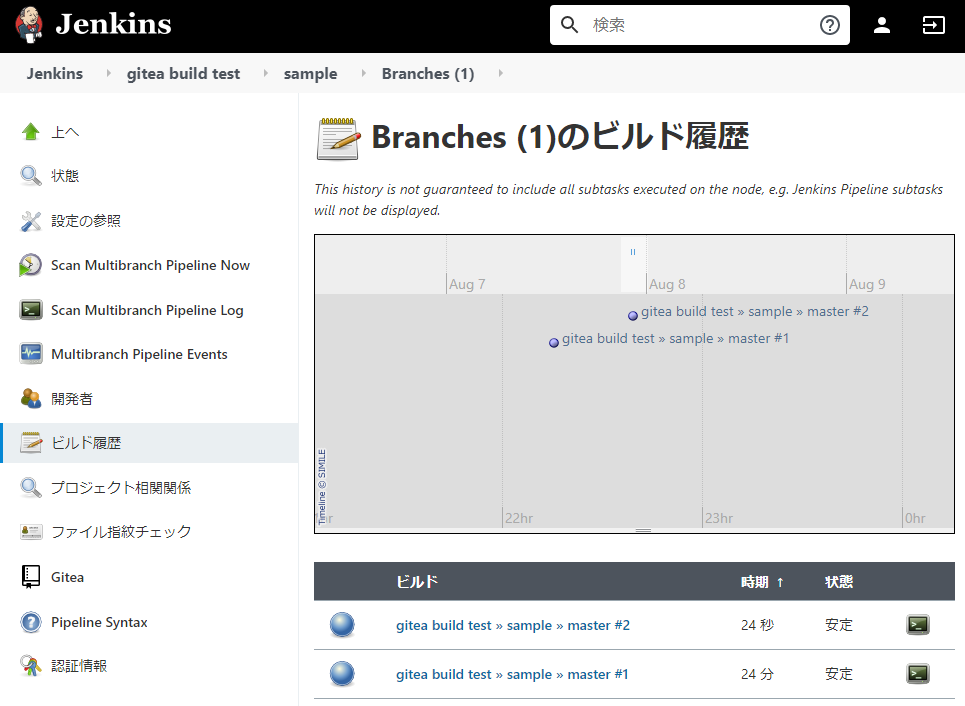This screenshot has width=965, height=706.
Task: Click the Jenkins butler logo
Action: pos(29,25)
